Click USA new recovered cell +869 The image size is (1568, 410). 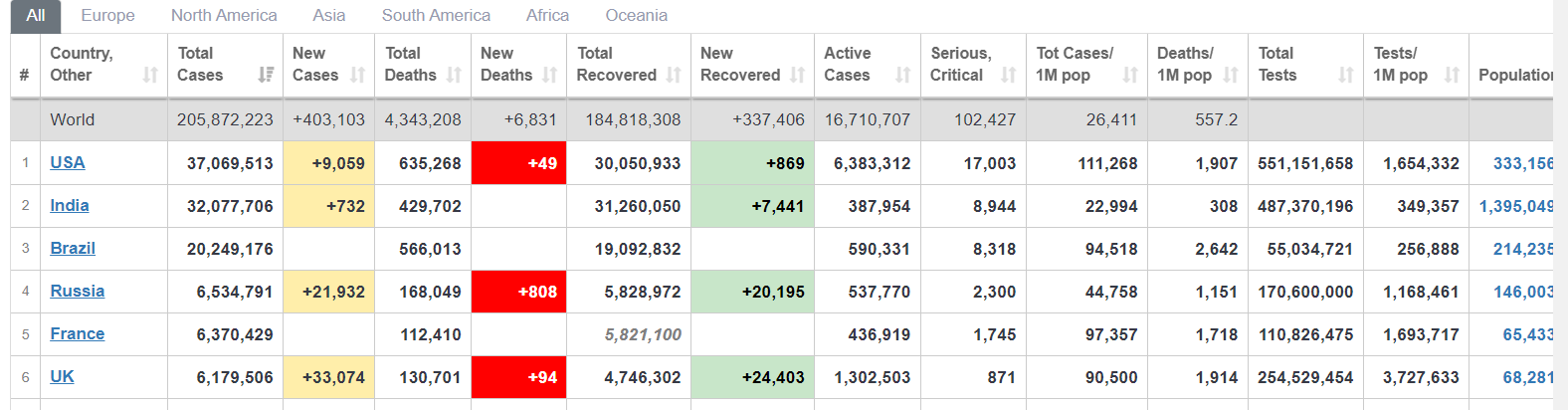tap(752, 163)
